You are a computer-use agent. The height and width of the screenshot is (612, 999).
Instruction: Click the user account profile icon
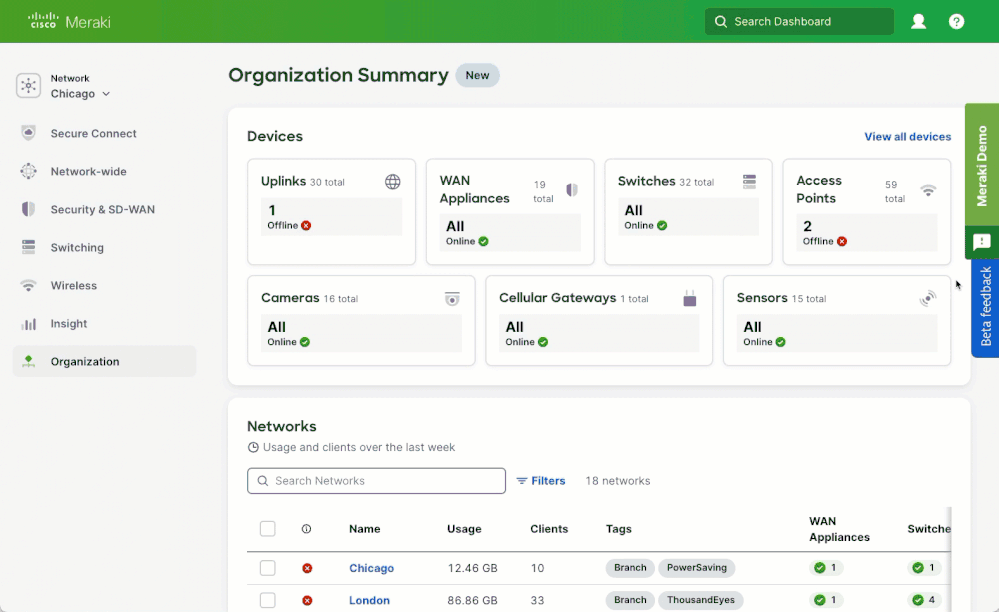tap(918, 21)
